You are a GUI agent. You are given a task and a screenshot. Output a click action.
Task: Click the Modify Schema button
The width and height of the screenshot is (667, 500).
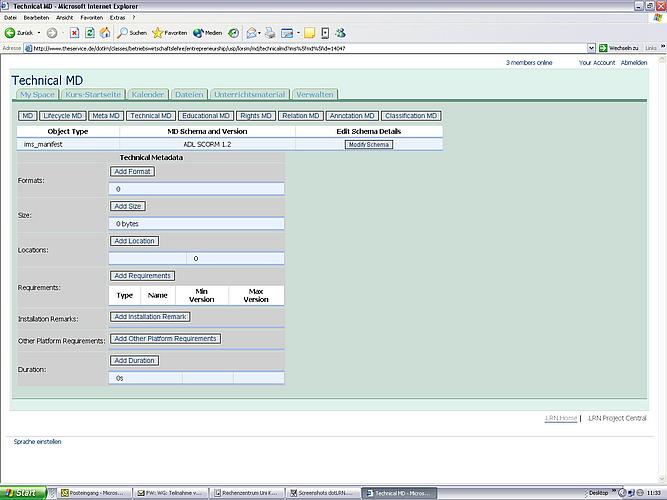point(368,145)
